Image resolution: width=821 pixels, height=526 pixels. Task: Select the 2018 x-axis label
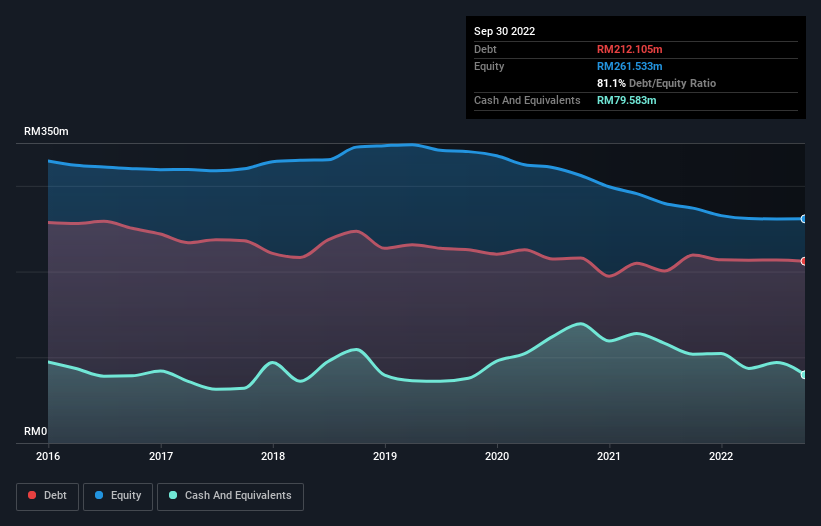pos(273,456)
